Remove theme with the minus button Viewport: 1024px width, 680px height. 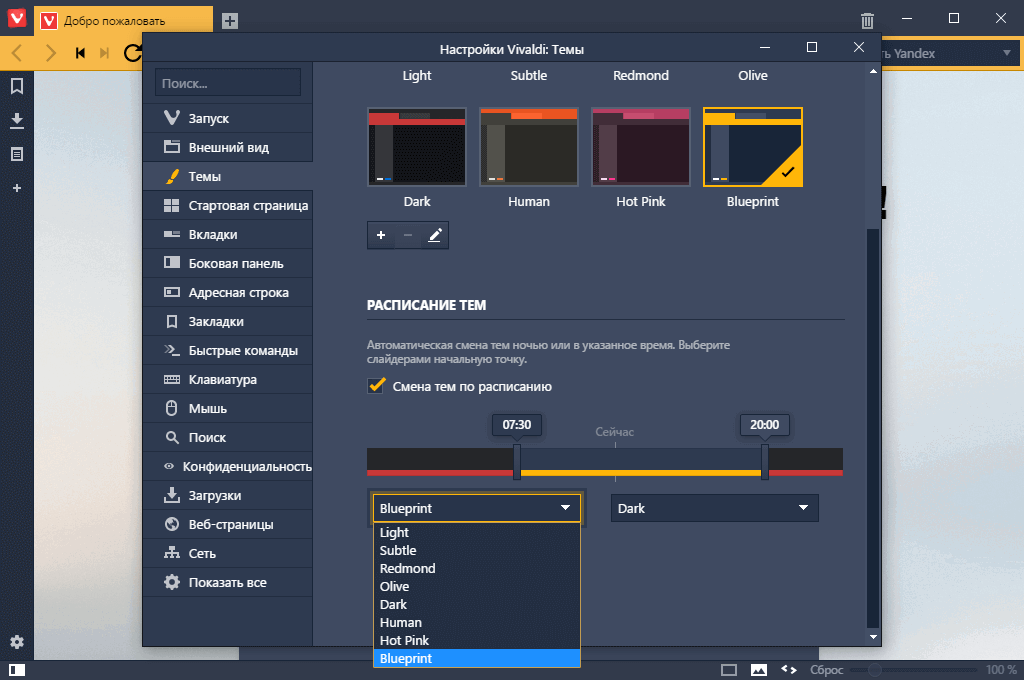click(408, 235)
